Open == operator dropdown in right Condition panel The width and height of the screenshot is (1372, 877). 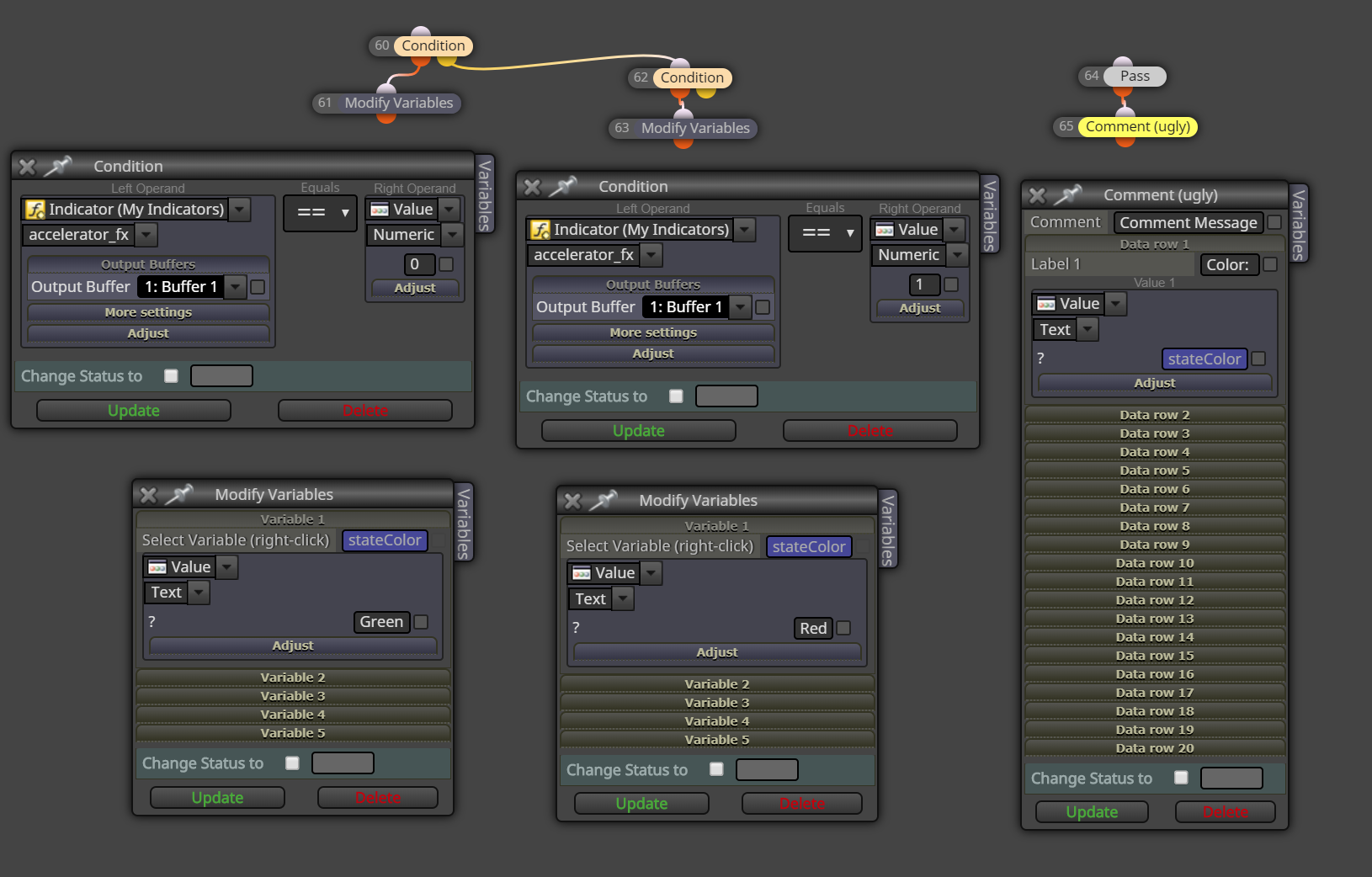(826, 233)
